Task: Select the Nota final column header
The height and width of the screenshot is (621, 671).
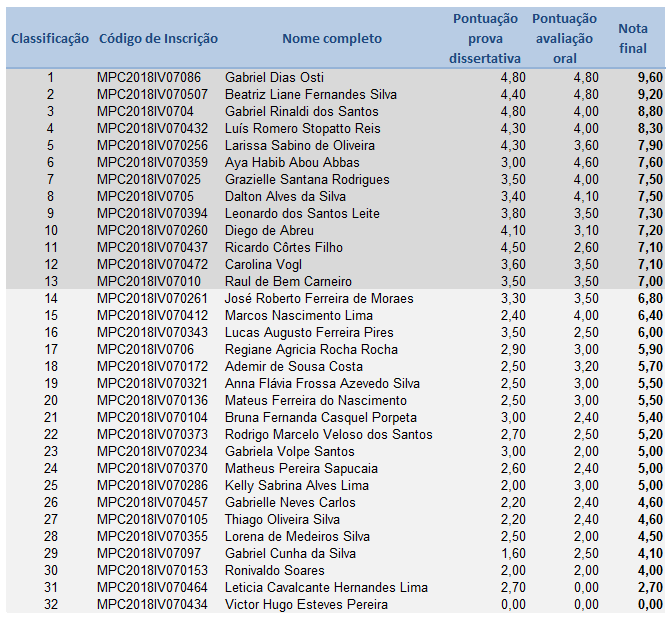Action: (x=633, y=39)
